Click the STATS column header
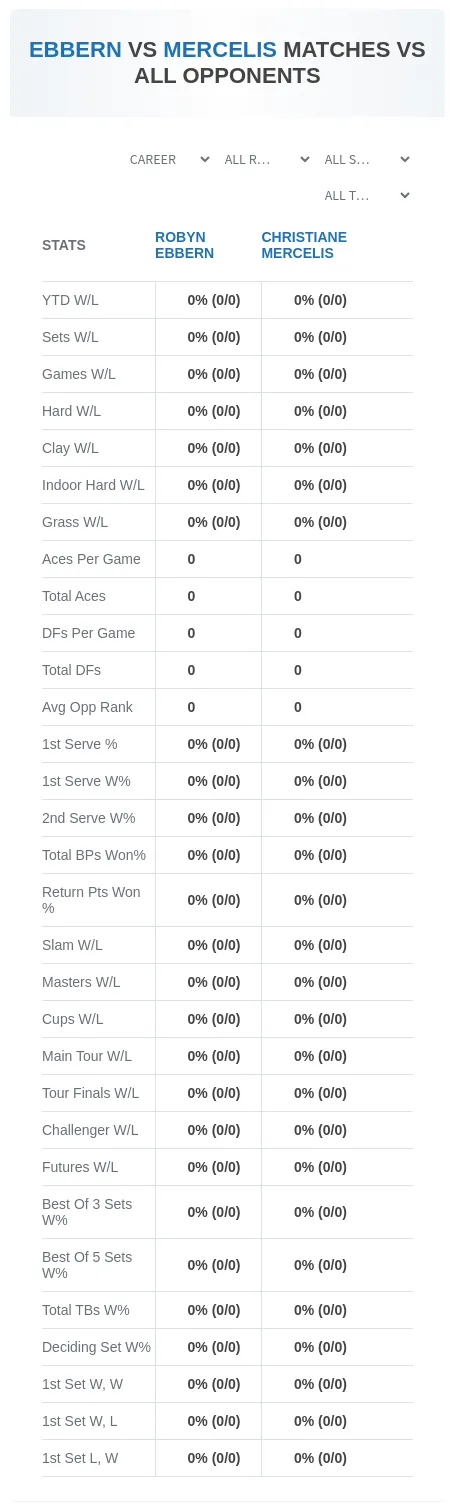The height and width of the screenshot is (1512, 455). [64, 245]
